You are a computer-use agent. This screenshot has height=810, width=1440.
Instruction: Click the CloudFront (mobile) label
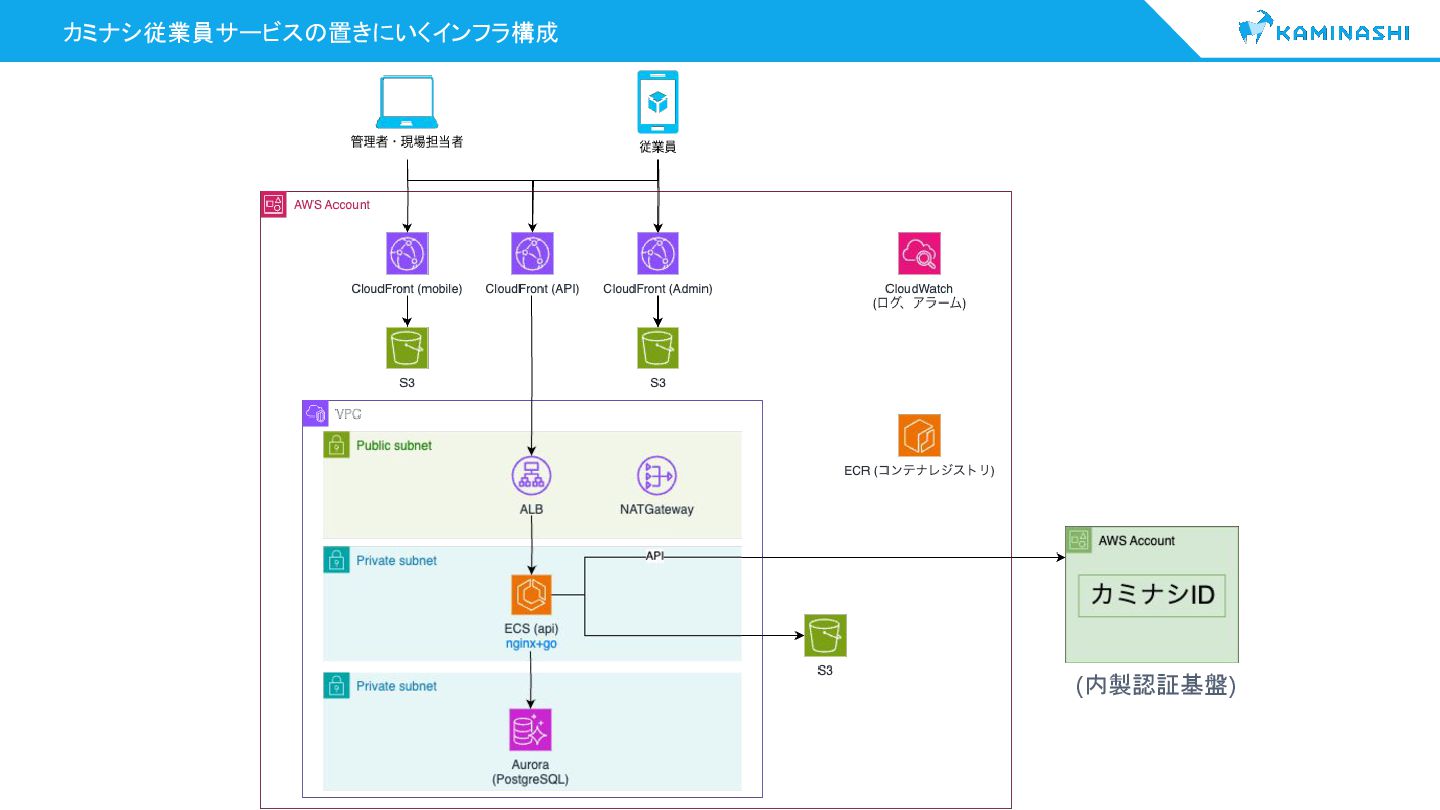(x=407, y=289)
